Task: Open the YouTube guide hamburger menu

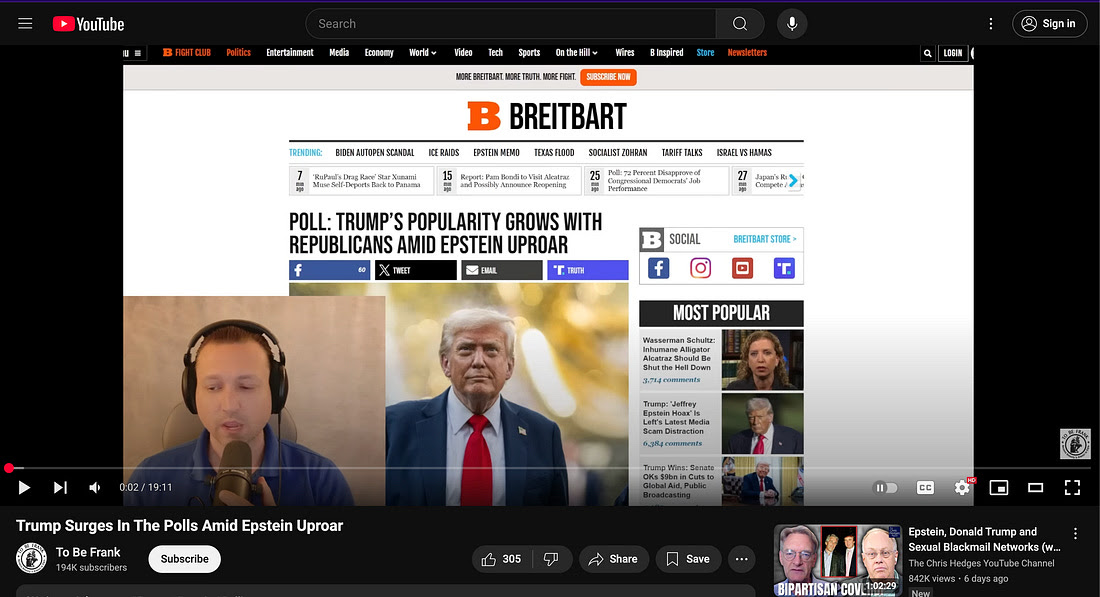Action: click(x=25, y=24)
